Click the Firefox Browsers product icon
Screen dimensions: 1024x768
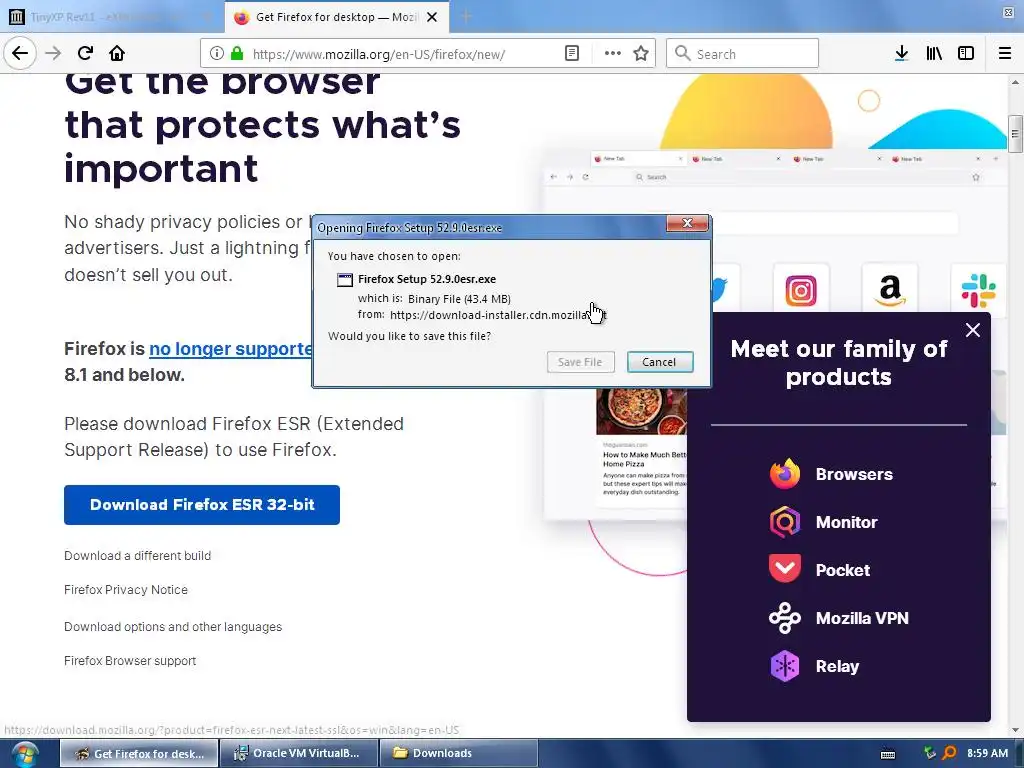785,474
